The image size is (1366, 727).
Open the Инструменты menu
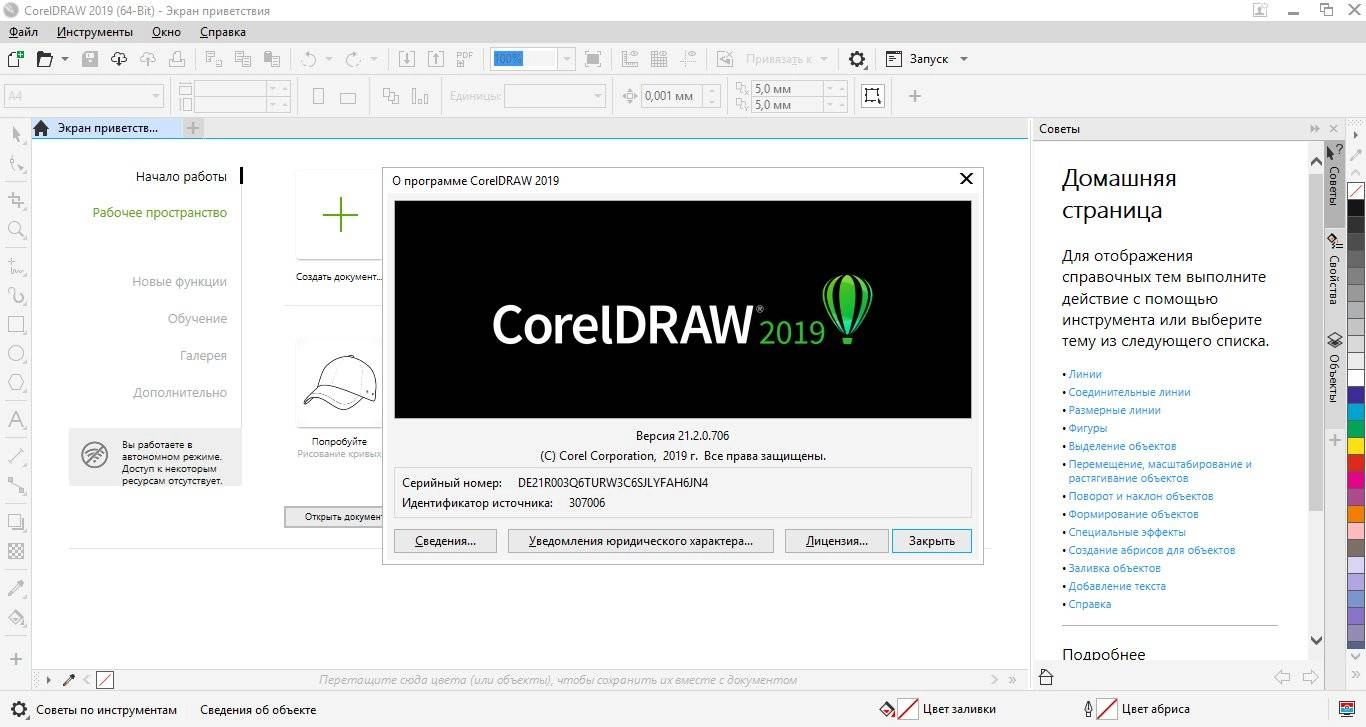(95, 31)
